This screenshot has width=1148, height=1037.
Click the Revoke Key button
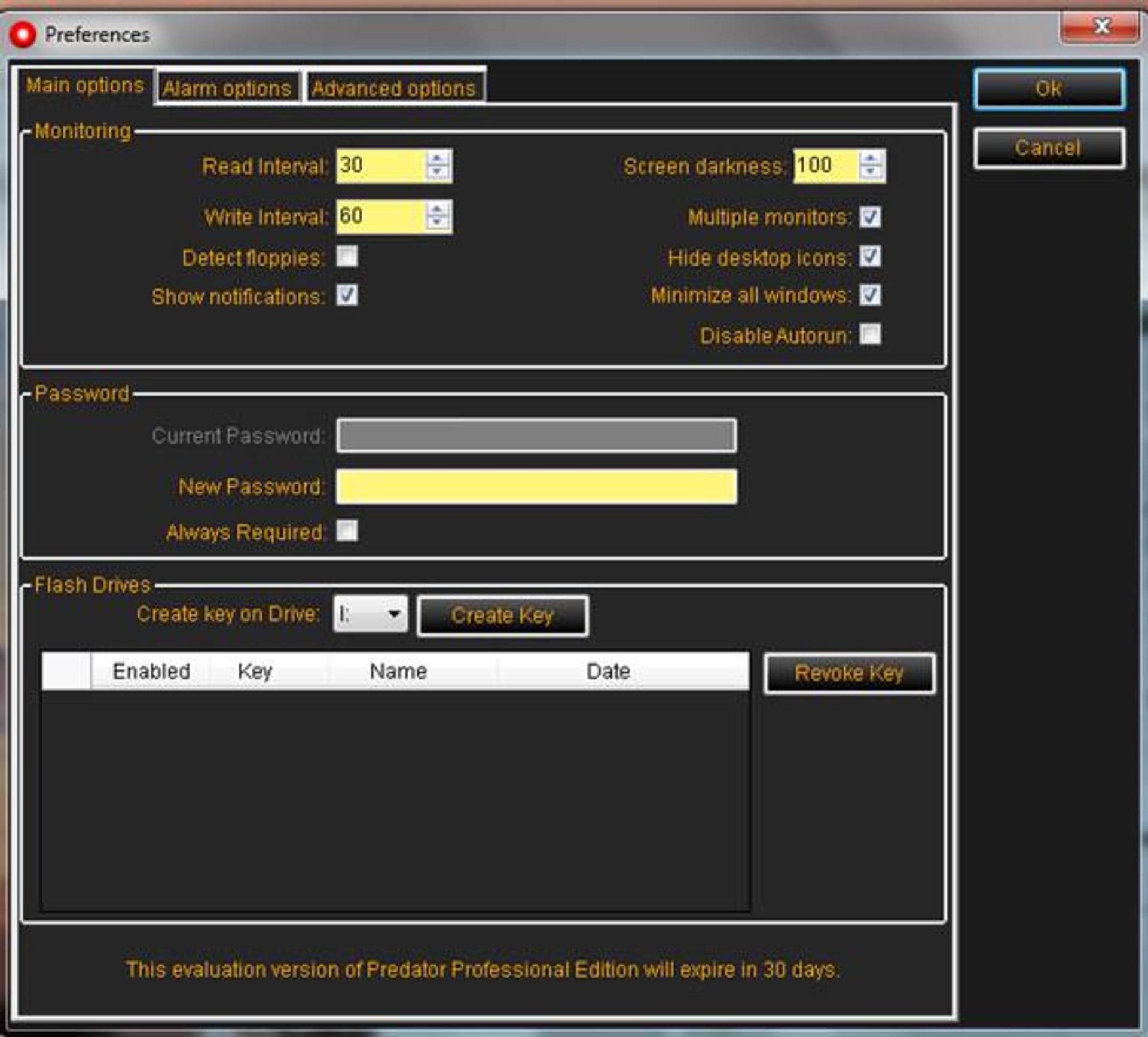(x=849, y=673)
